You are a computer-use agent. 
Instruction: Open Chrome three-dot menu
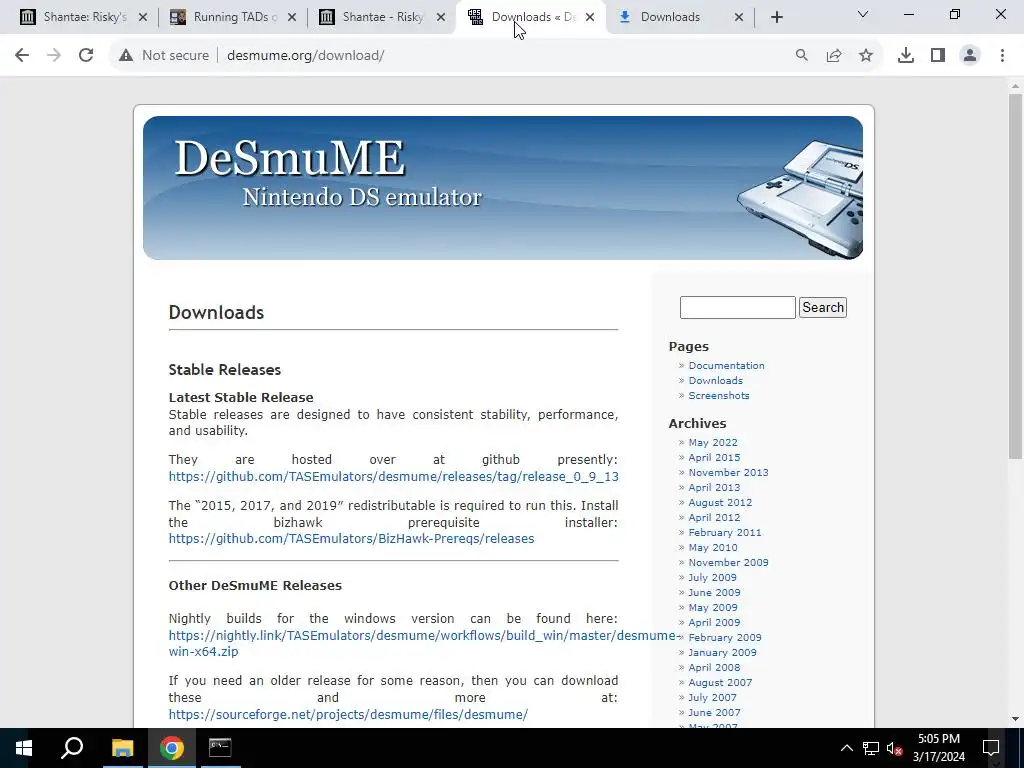pos(1002,56)
